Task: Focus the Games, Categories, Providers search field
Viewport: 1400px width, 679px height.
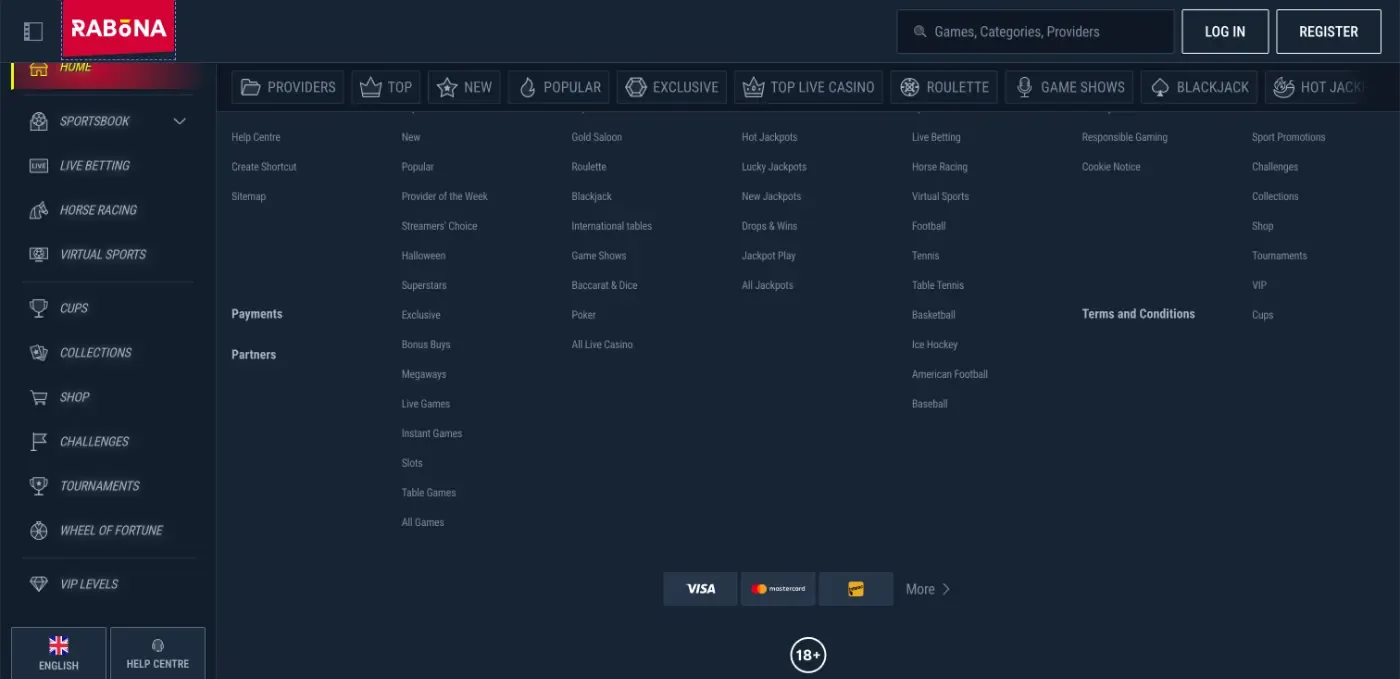Action: [1035, 32]
